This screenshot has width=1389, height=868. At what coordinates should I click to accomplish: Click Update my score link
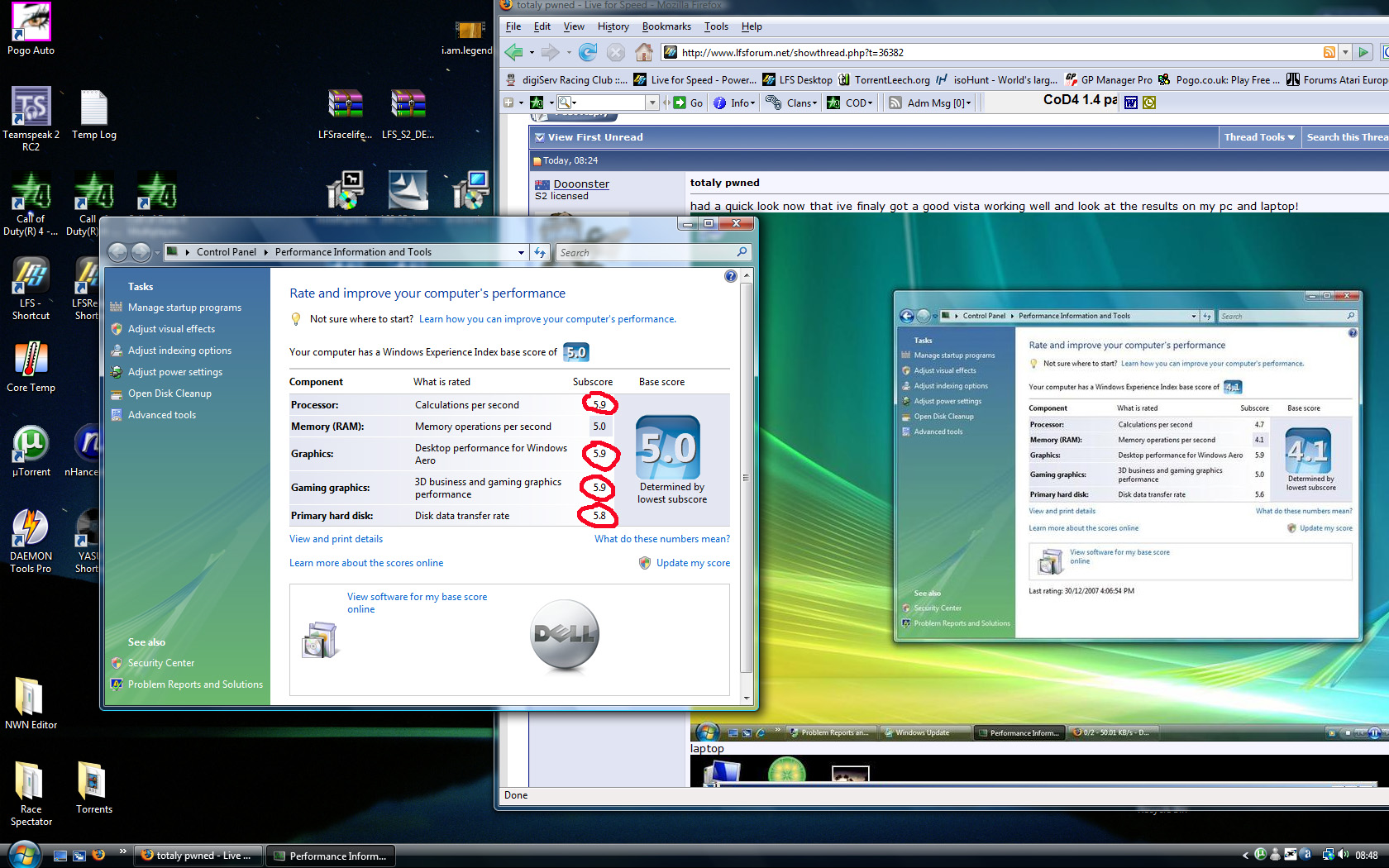[x=693, y=563]
